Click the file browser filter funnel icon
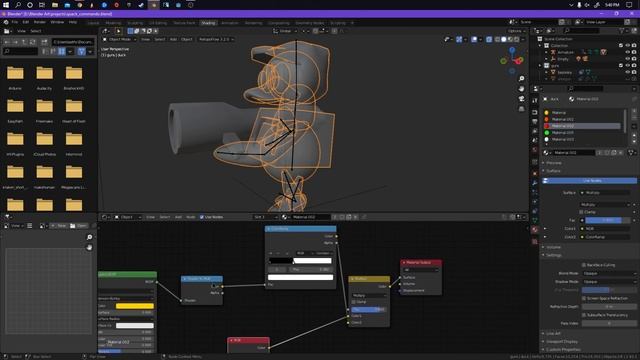The image size is (640, 360). (x=82, y=51)
